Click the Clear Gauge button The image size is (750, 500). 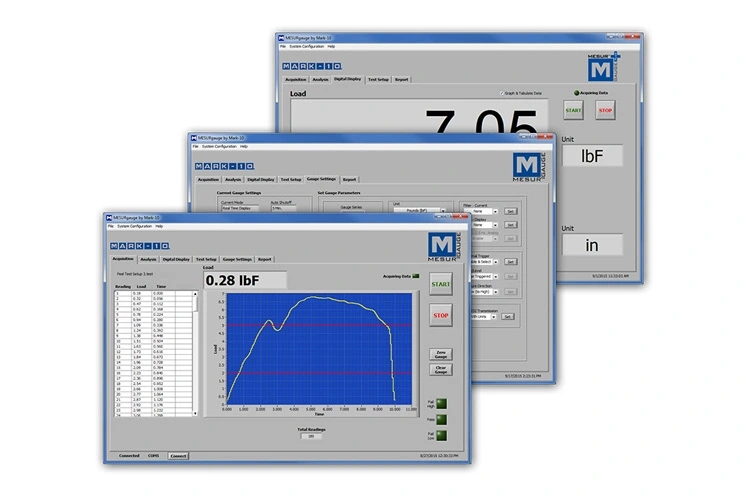pos(441,370)
